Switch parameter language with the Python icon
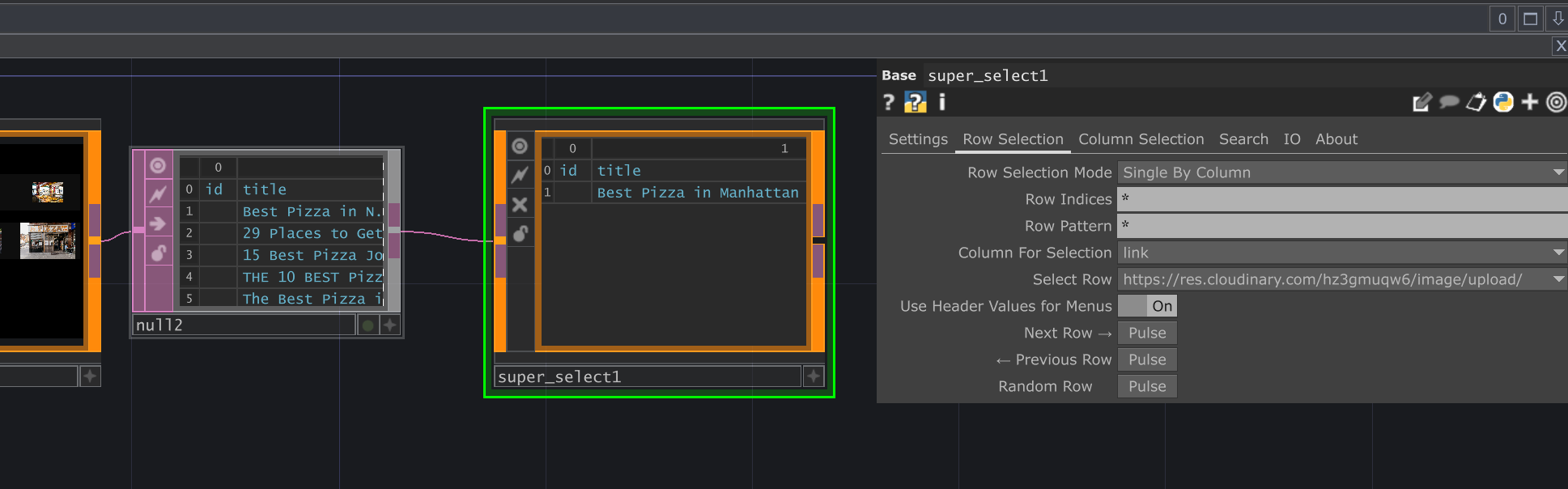 (x=1503, y=102)
